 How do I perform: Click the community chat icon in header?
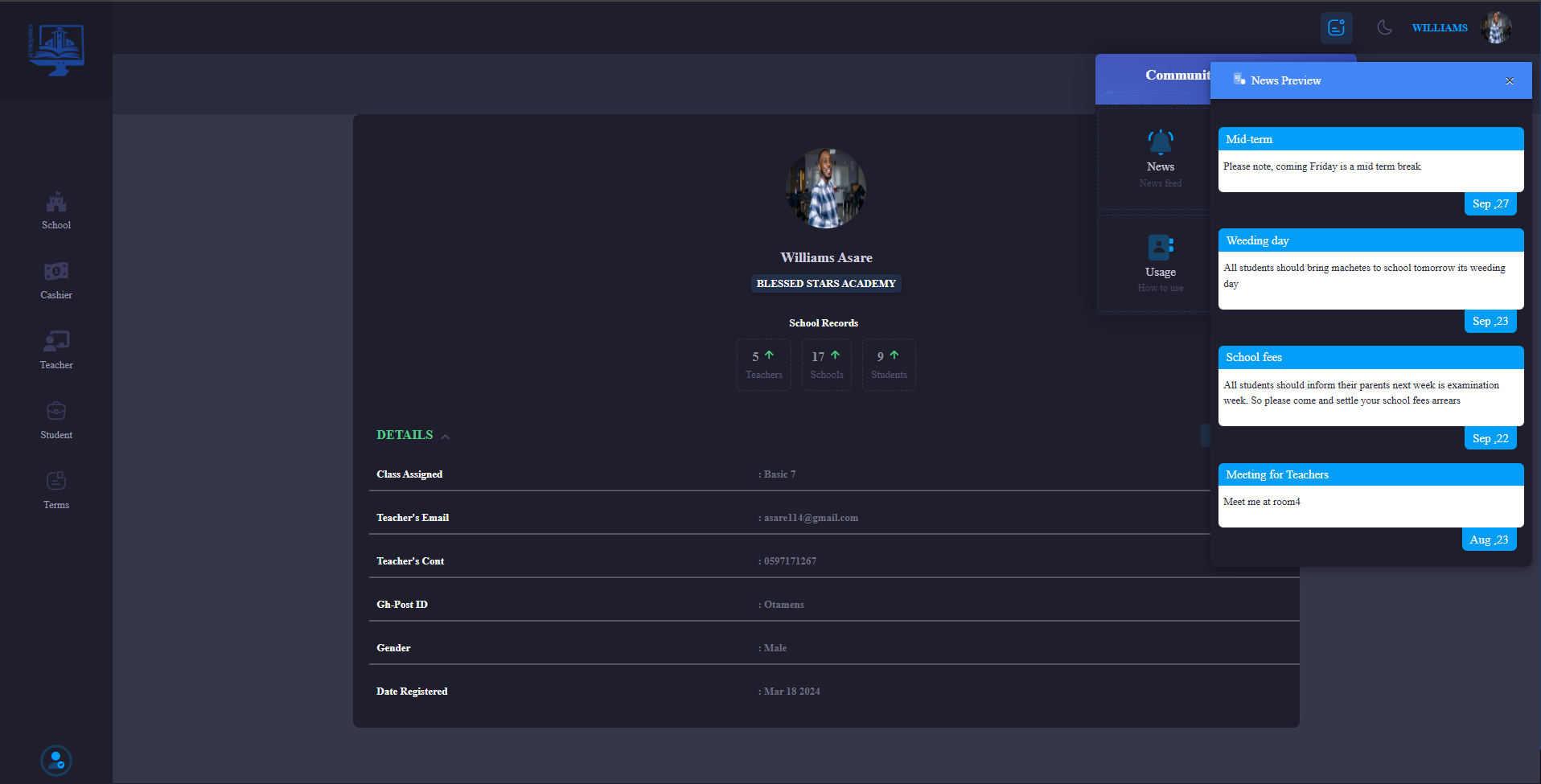[x=1336, y=28]
